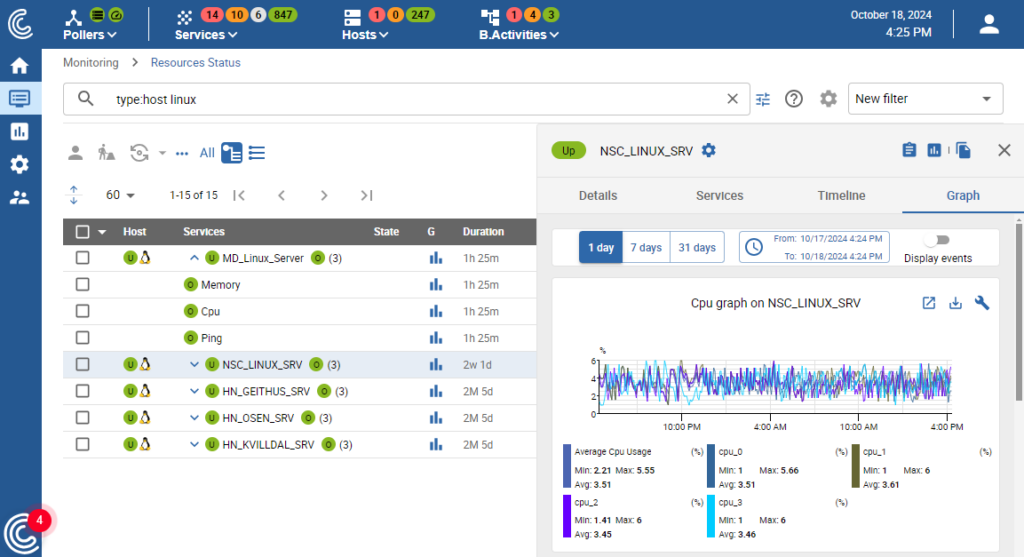
Task: Open filter options sliders icon
Action: coord(763,99)
